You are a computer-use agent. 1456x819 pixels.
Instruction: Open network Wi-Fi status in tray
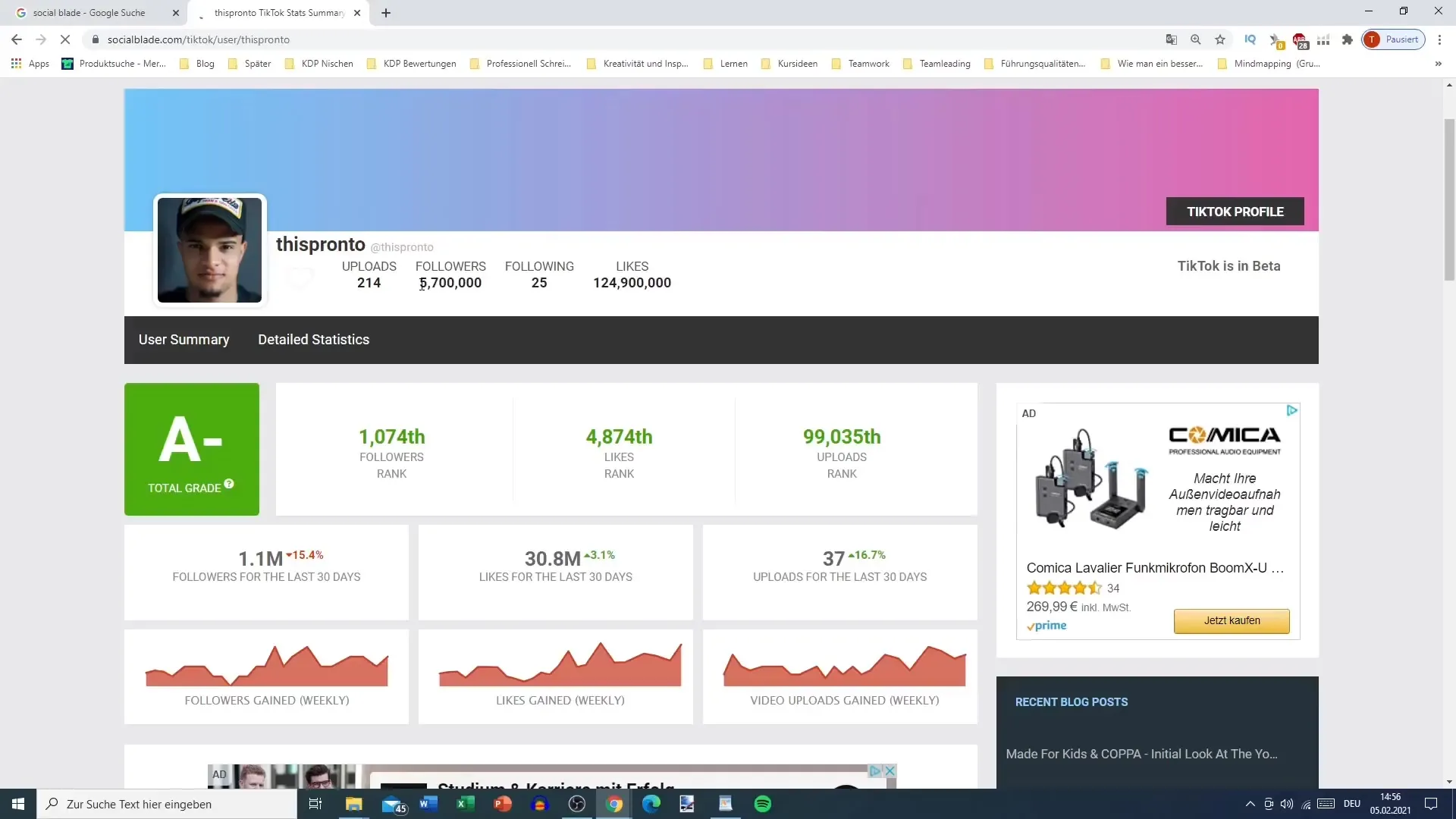[x=1307, y=804]
